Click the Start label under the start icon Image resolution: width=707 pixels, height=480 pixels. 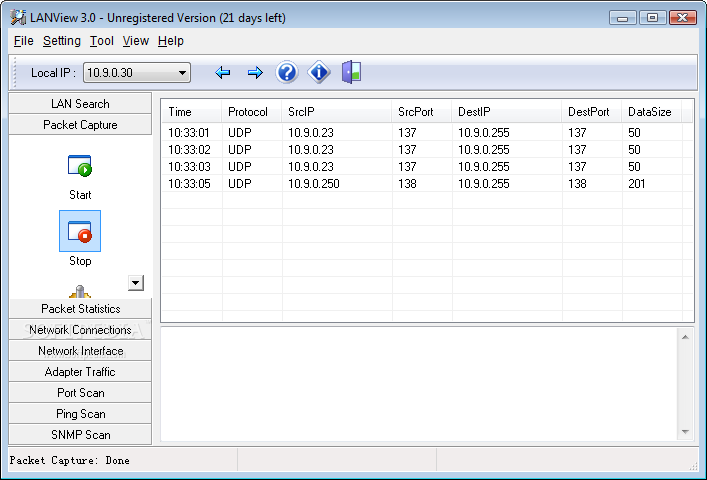coord(80,195)
